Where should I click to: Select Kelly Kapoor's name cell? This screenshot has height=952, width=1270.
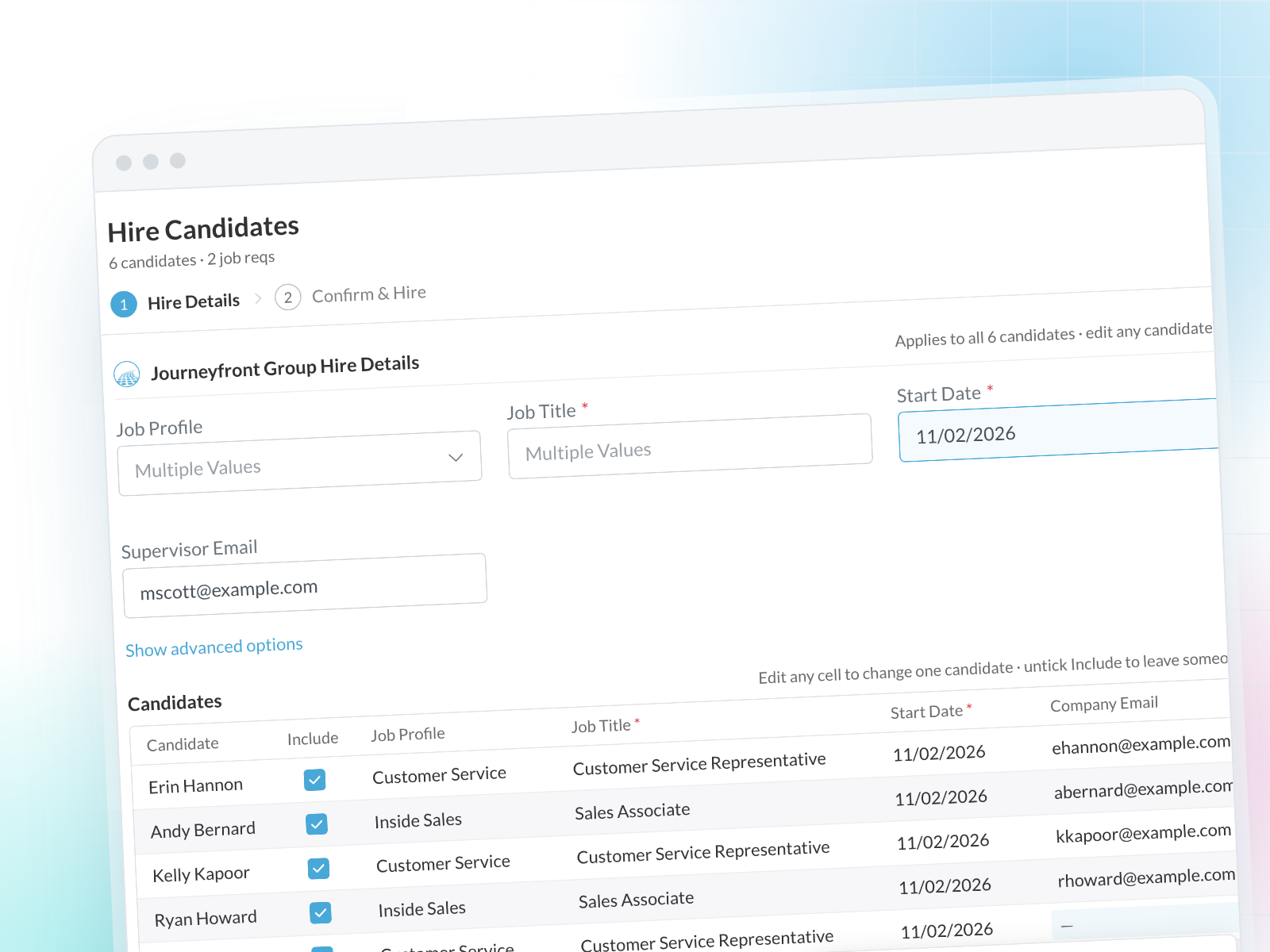[201, 874]
